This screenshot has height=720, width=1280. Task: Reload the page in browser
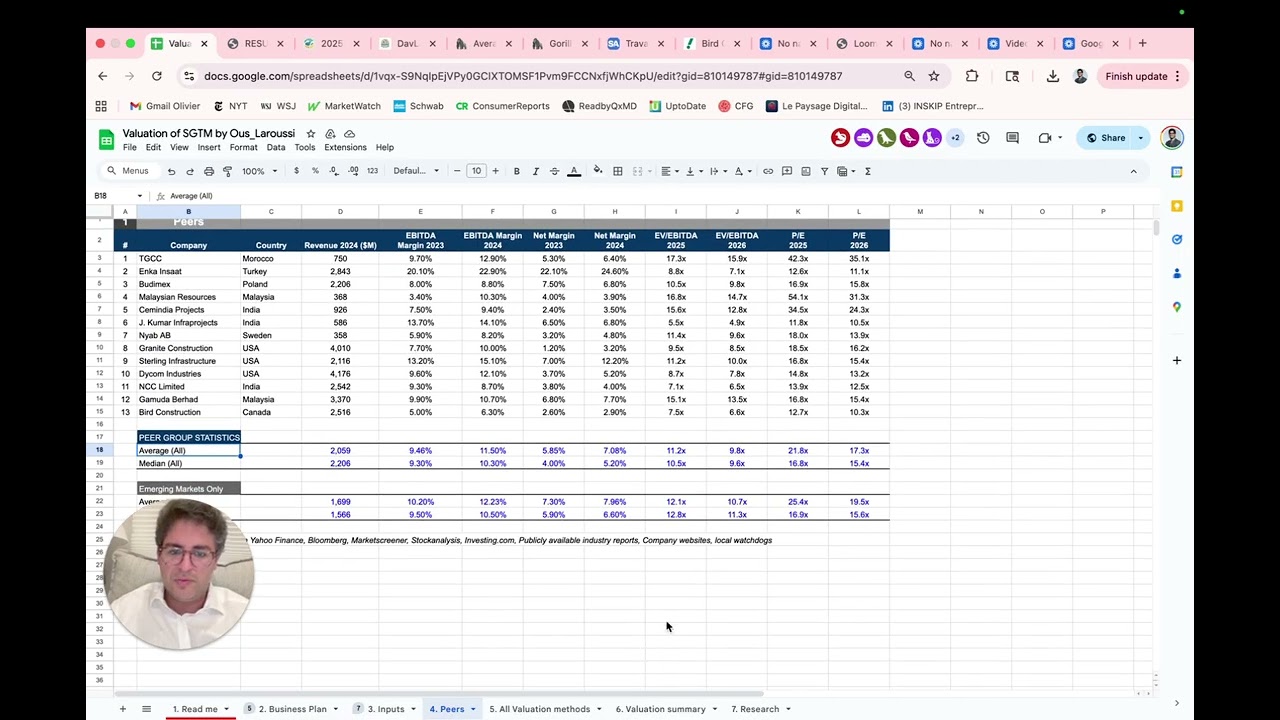pos(156,76)
